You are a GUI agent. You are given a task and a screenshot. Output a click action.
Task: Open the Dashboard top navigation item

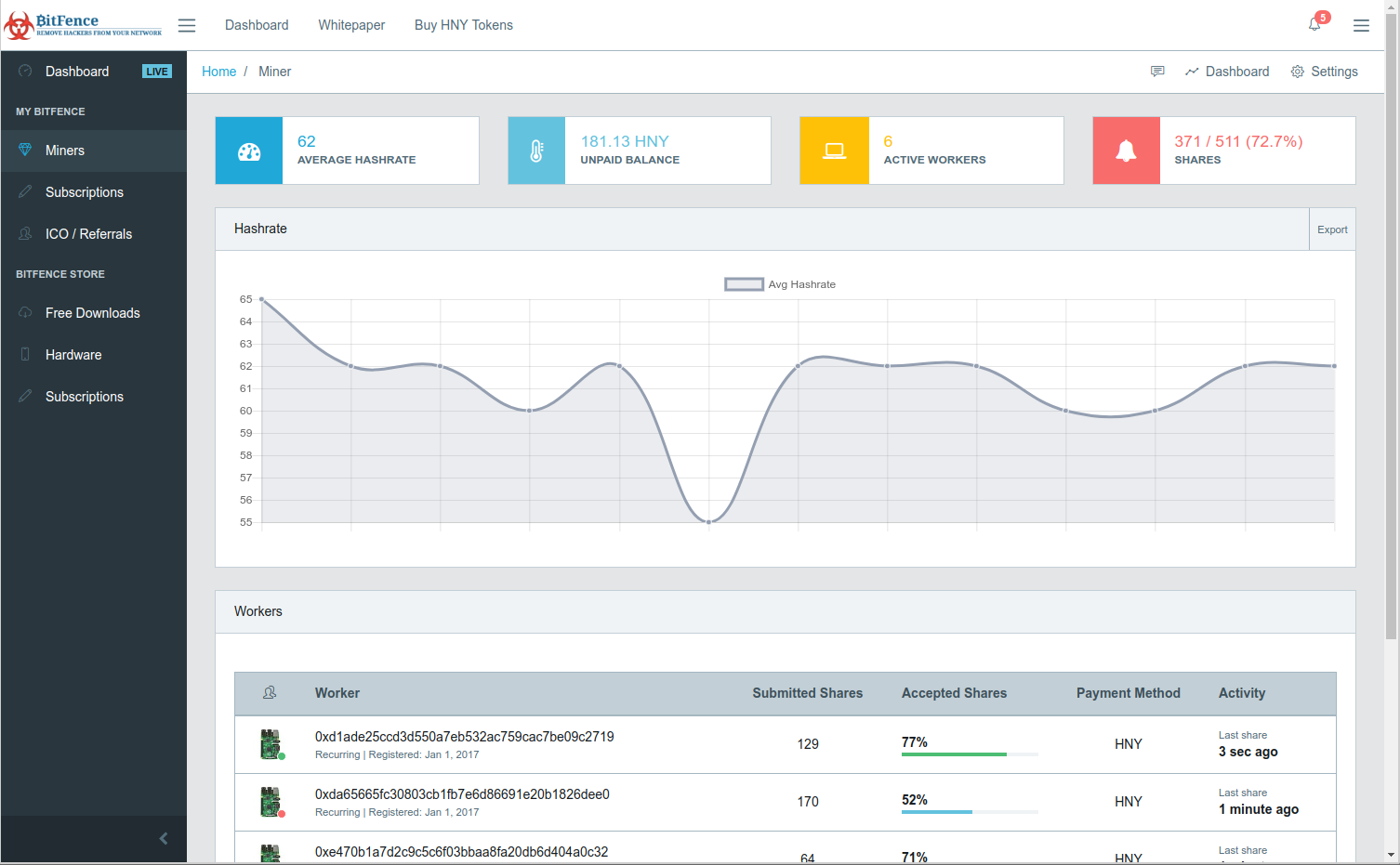(257, 25)
